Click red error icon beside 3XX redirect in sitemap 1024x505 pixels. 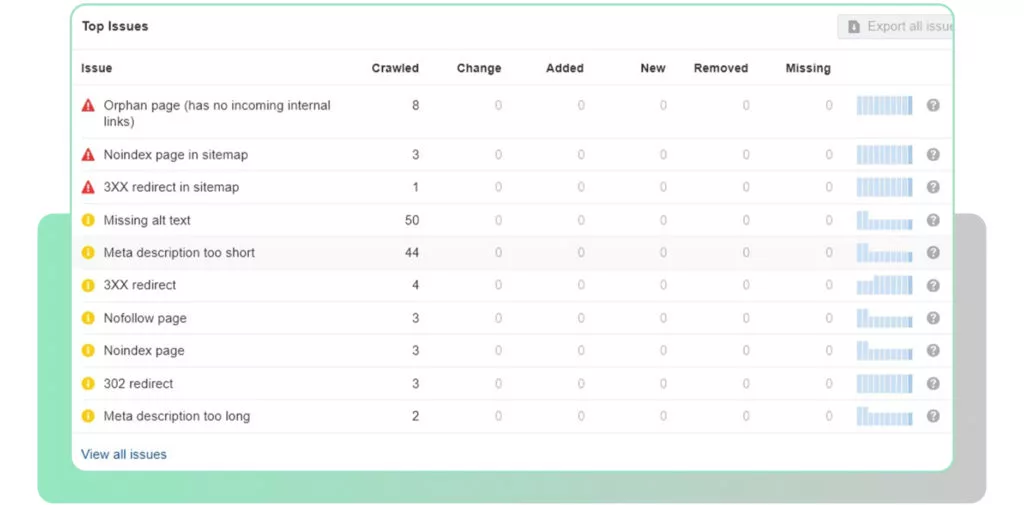88,187
